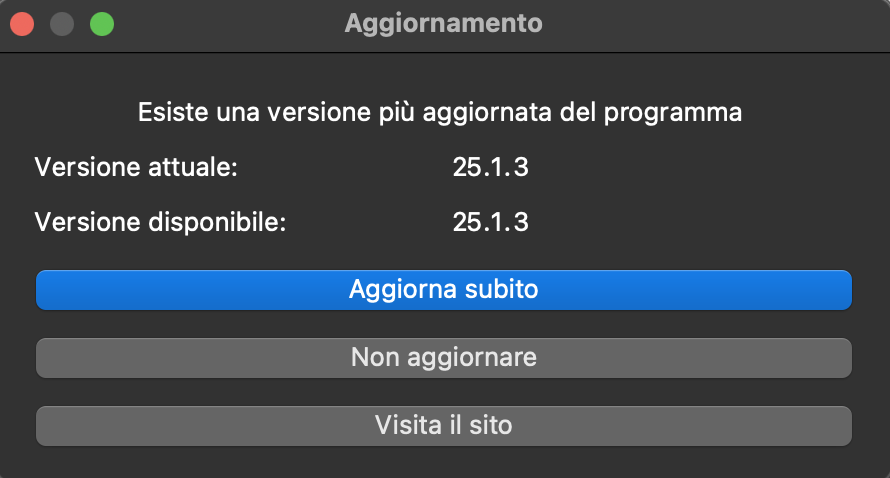890x478 pixels.
Task: Click the green zoom window button
Action: 101,23
